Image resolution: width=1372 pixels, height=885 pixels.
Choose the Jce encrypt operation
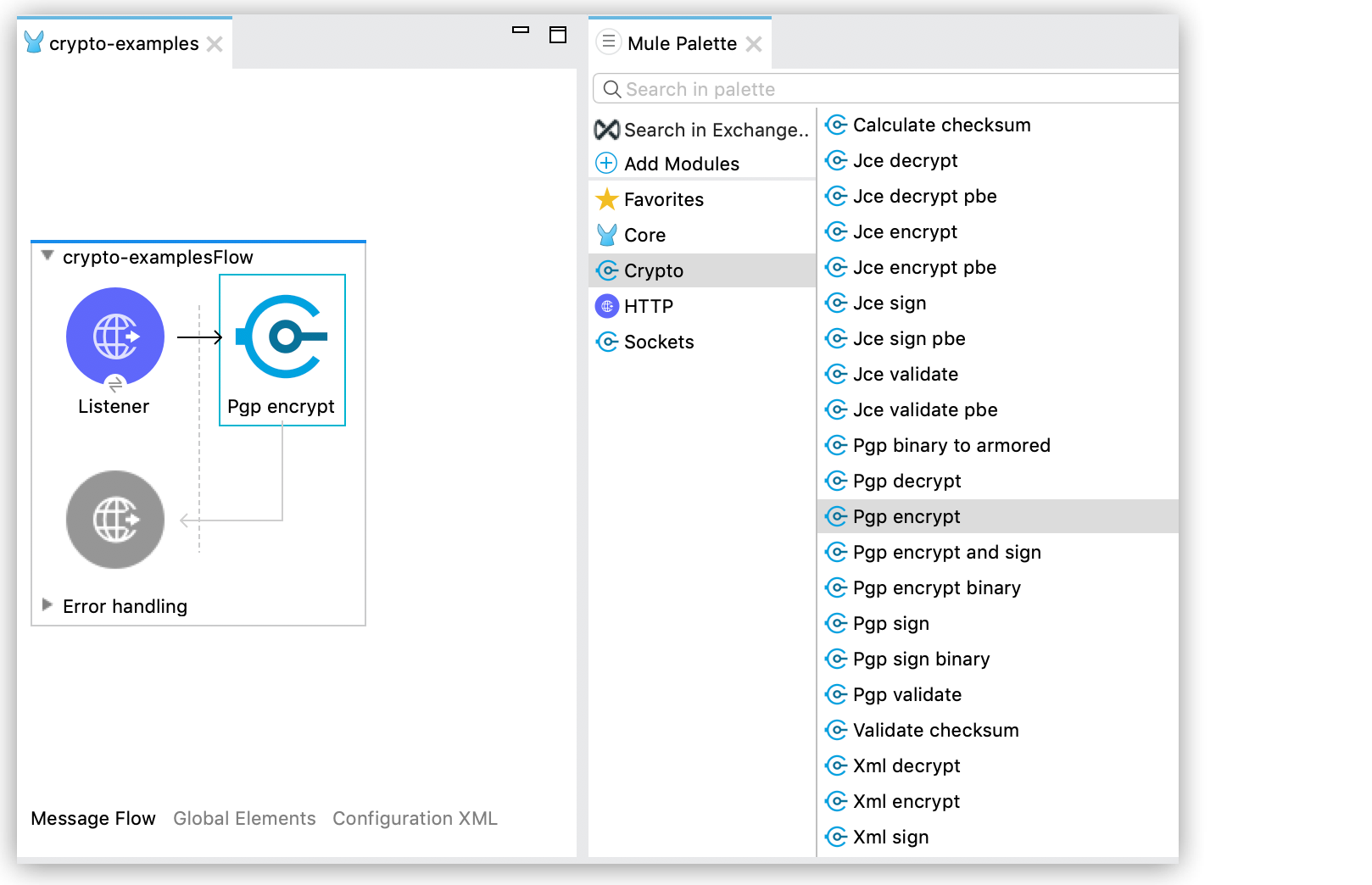[x=902, y=231]
